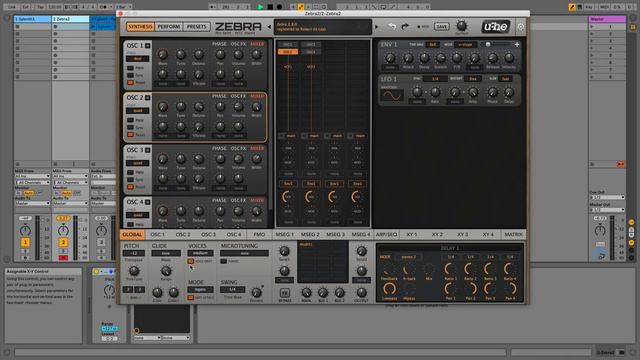640x360 pixels.
Task: Open the Microtuning file dropdown
Action: pos(244,253)
